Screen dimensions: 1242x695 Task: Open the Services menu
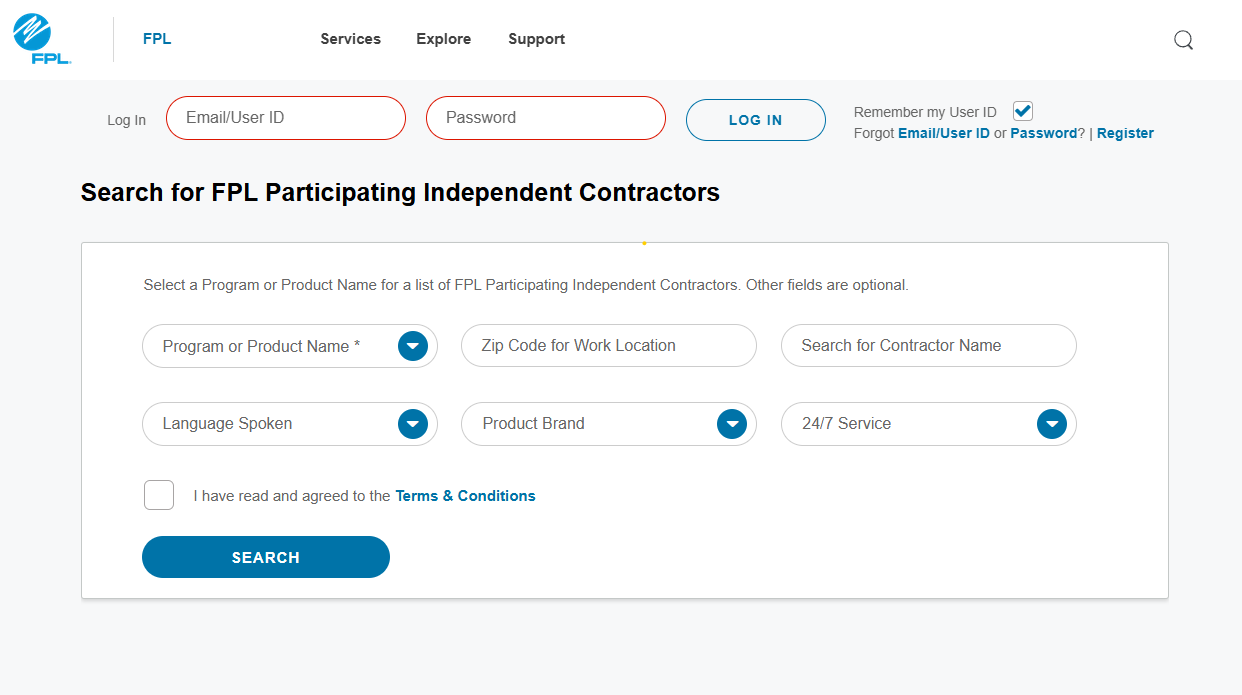coord(350,39)
